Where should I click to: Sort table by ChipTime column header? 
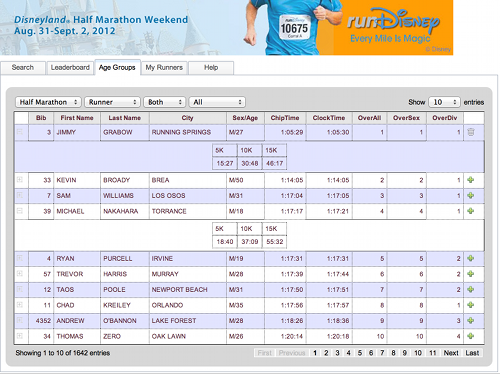point(285,118)
